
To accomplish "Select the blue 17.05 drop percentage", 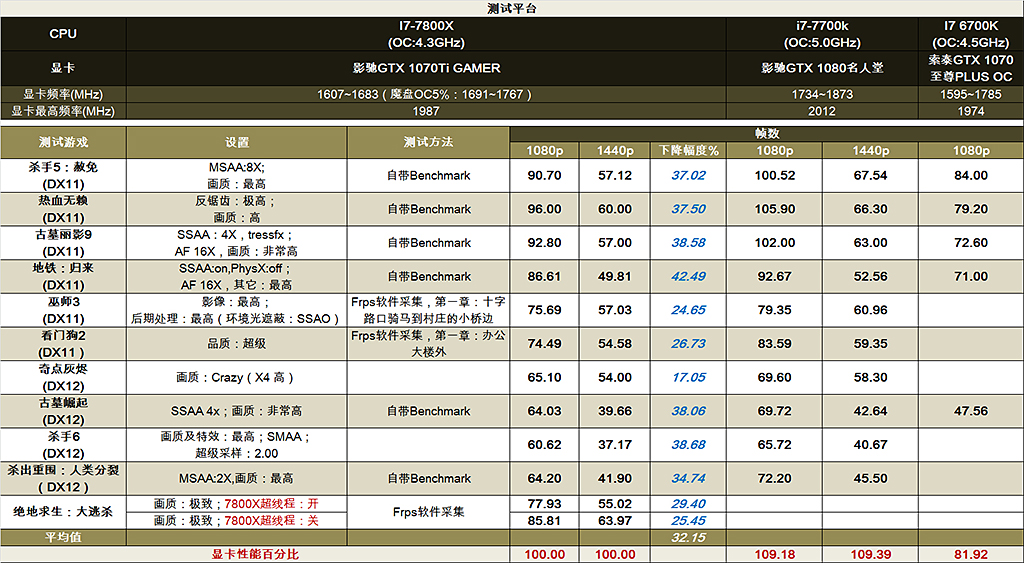I will pyautogui.click(x=688, y=378).
